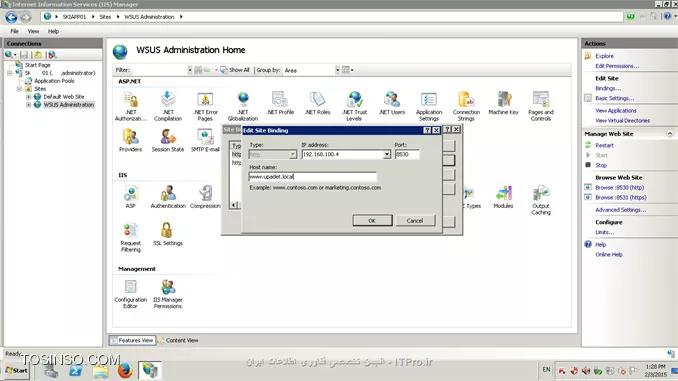Screen dimensions: 678x381
Task: Click the Explore action link
Action: [604, 56]
